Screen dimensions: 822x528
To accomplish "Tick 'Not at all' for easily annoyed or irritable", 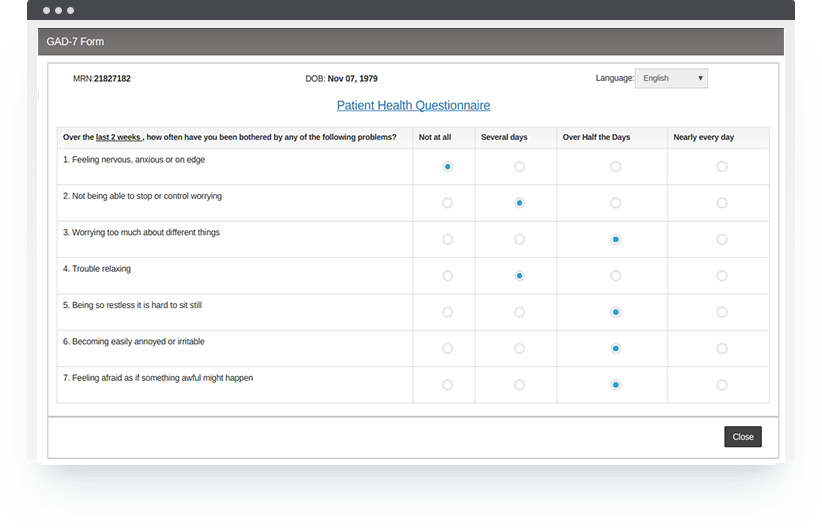I will coord(447,349).
